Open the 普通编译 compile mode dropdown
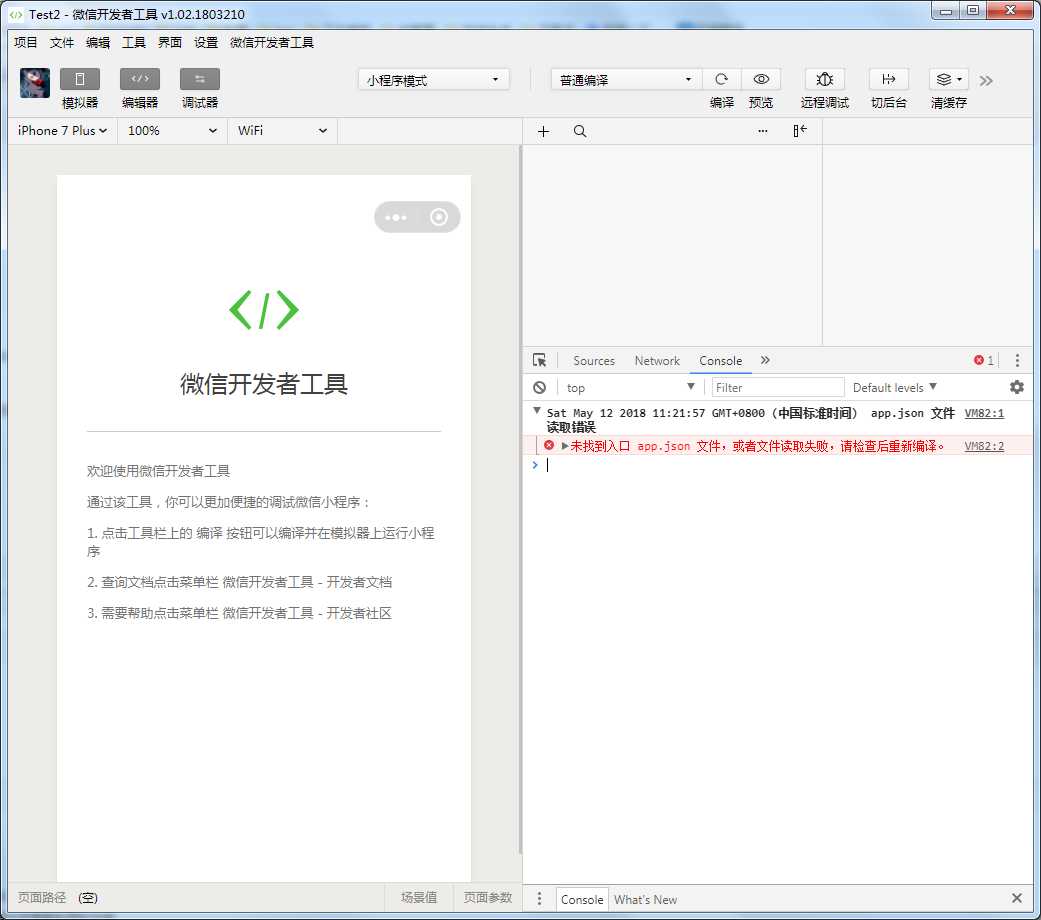This screenshot has width=1041, height=920. pyautogui.click(x=626, y=80)
